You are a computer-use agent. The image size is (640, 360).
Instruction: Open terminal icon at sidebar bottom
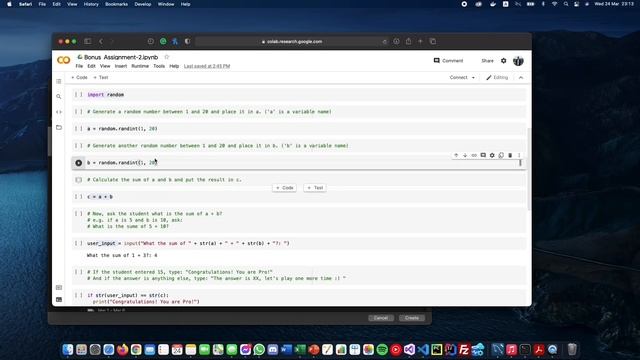click(x=59, y=300)
